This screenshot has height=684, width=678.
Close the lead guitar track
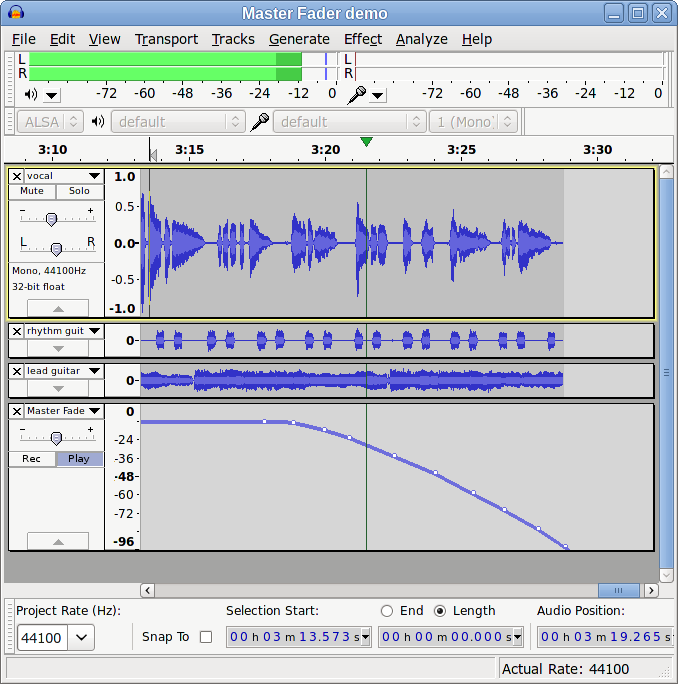pos(17,371)
